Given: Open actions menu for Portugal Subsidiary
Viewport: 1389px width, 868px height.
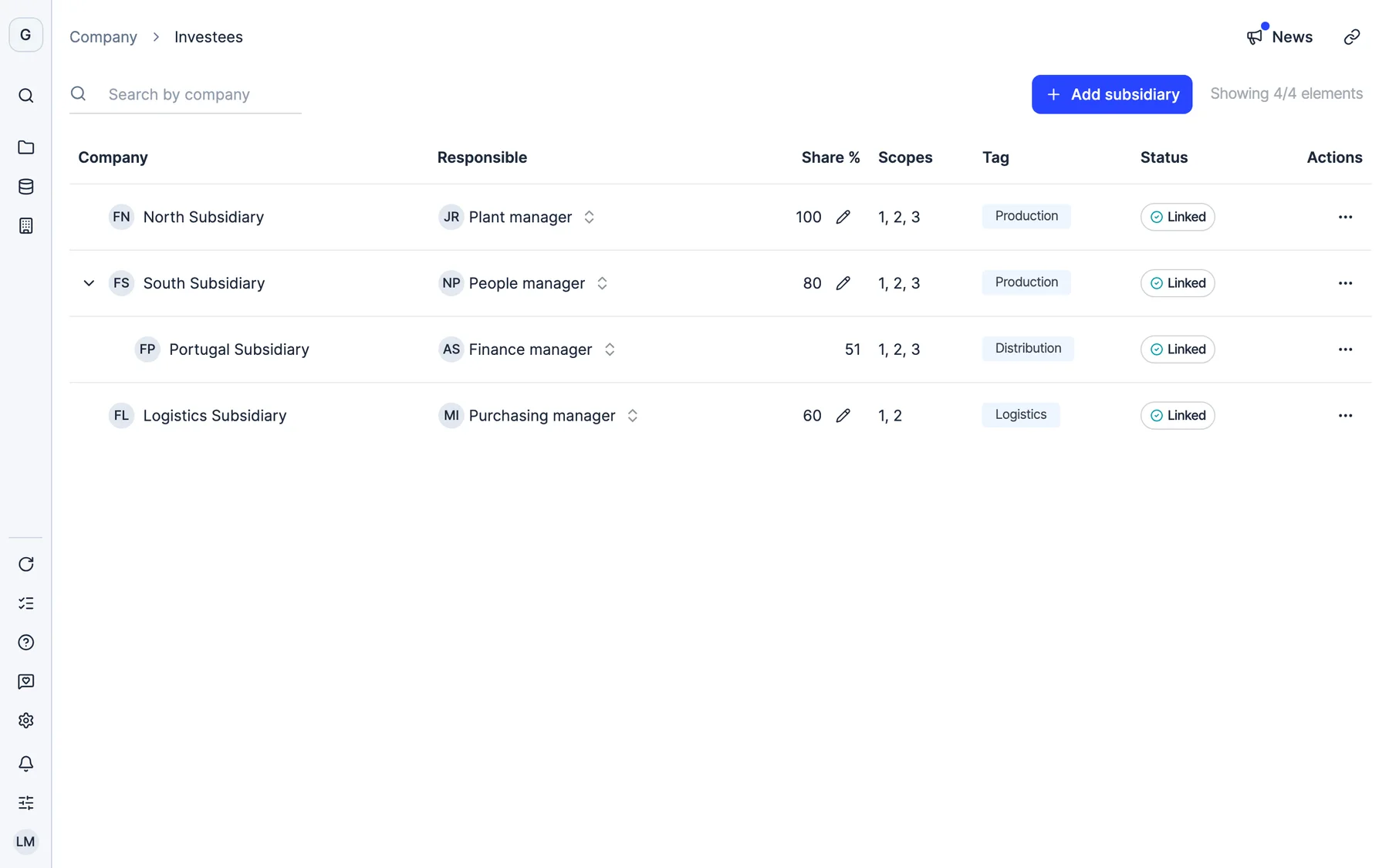Looking at the screenshot, I should point(1345,350).
